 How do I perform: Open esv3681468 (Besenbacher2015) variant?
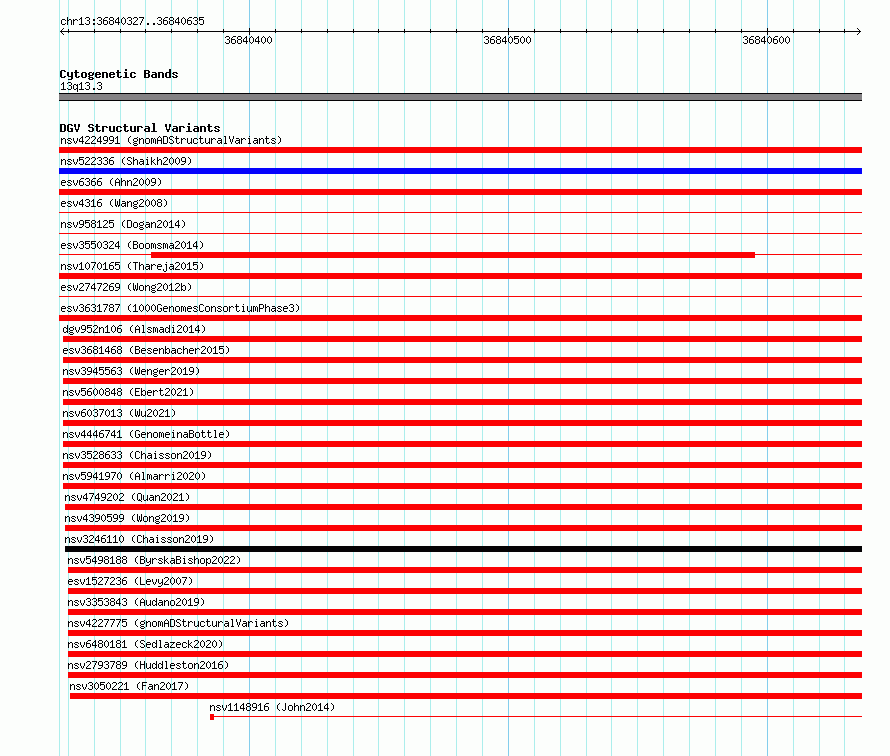point(146,350)
